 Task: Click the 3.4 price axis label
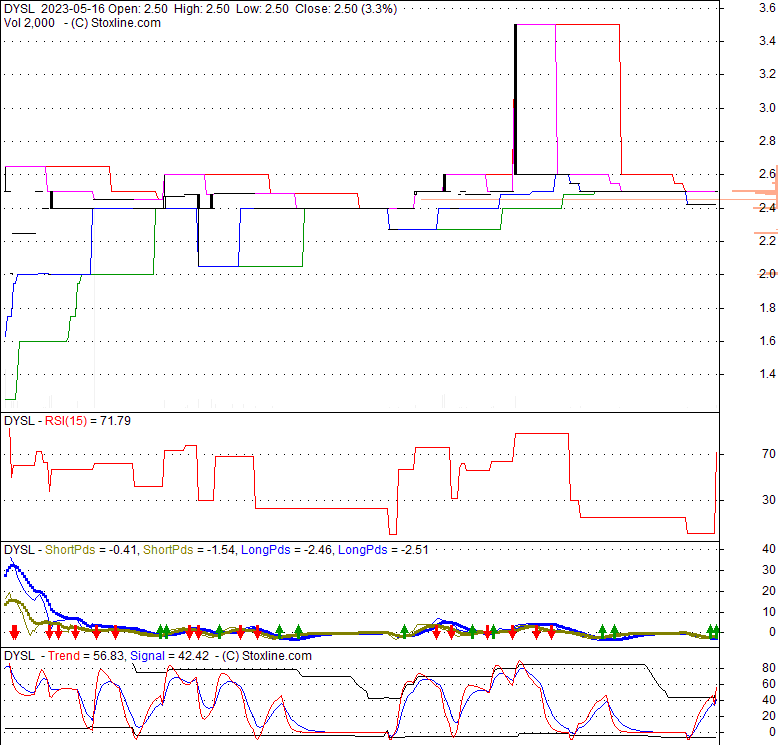[767, 41]
